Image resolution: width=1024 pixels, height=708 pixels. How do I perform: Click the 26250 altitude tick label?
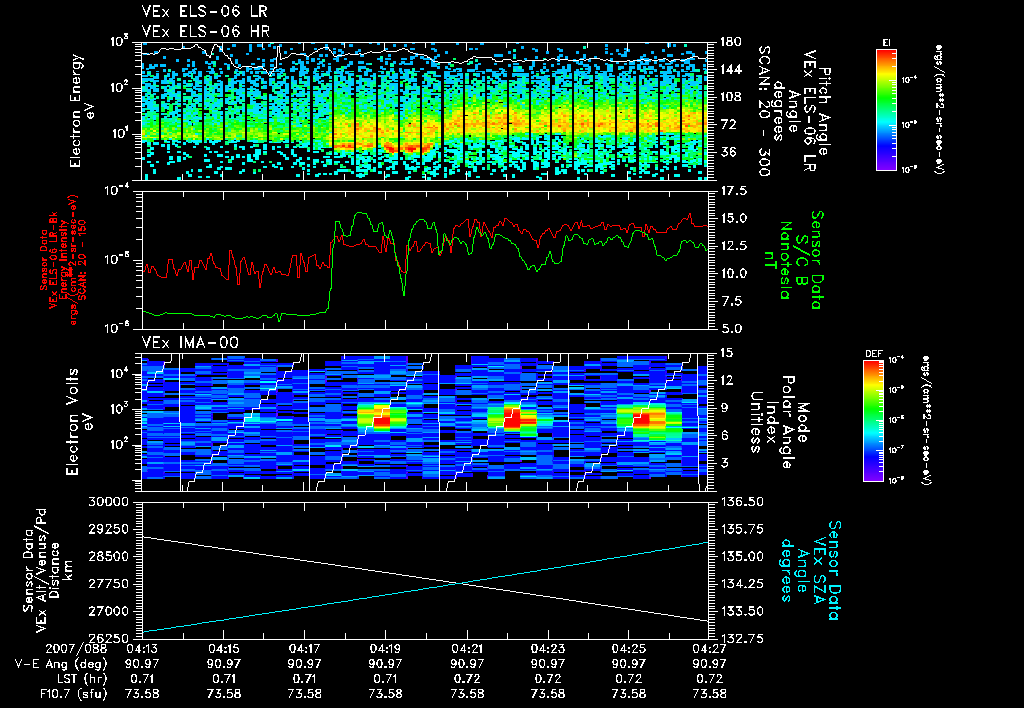pyautogui.click(x=108, y=638)
